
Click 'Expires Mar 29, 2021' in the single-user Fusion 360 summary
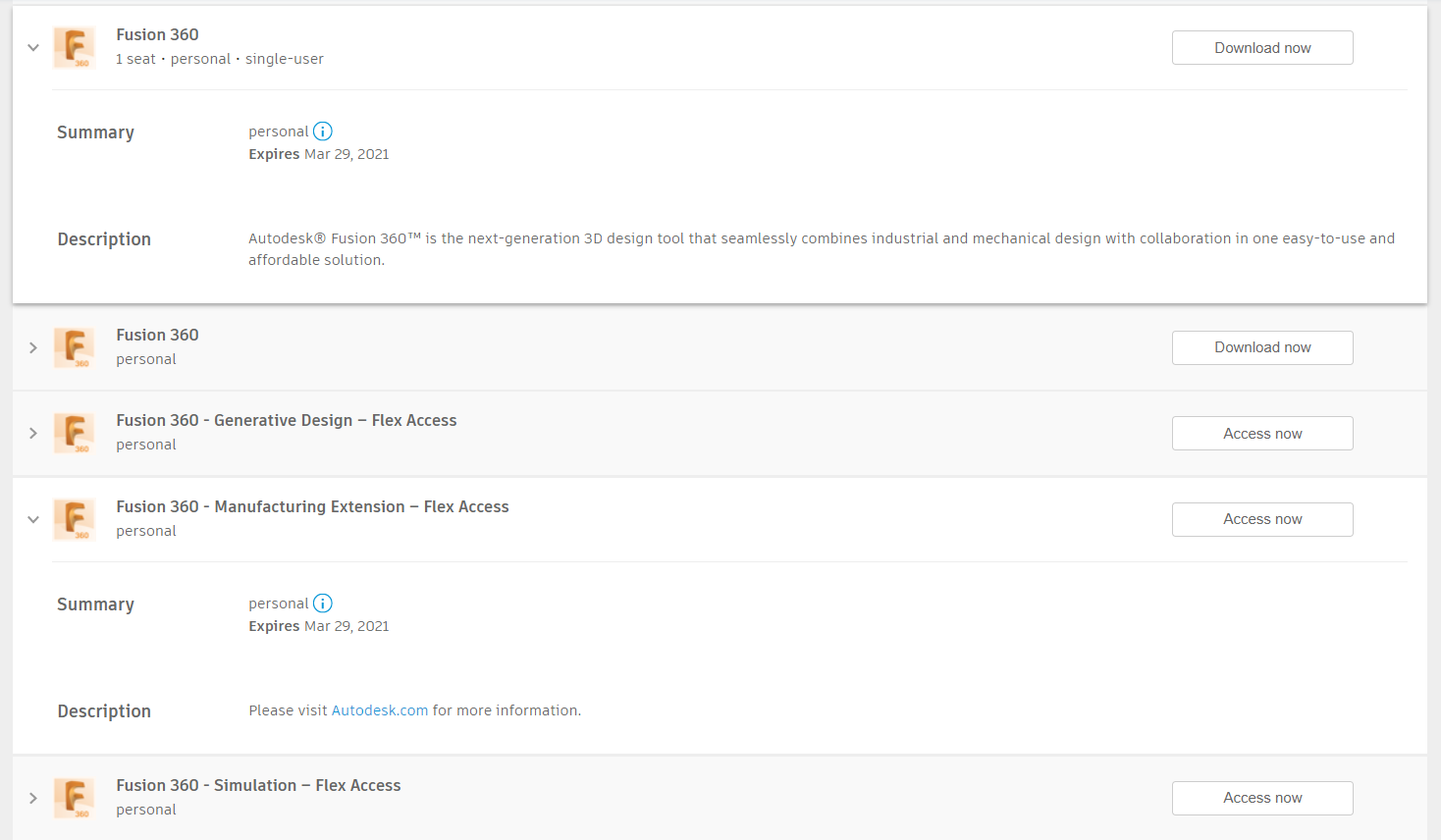tap(319, 154)
